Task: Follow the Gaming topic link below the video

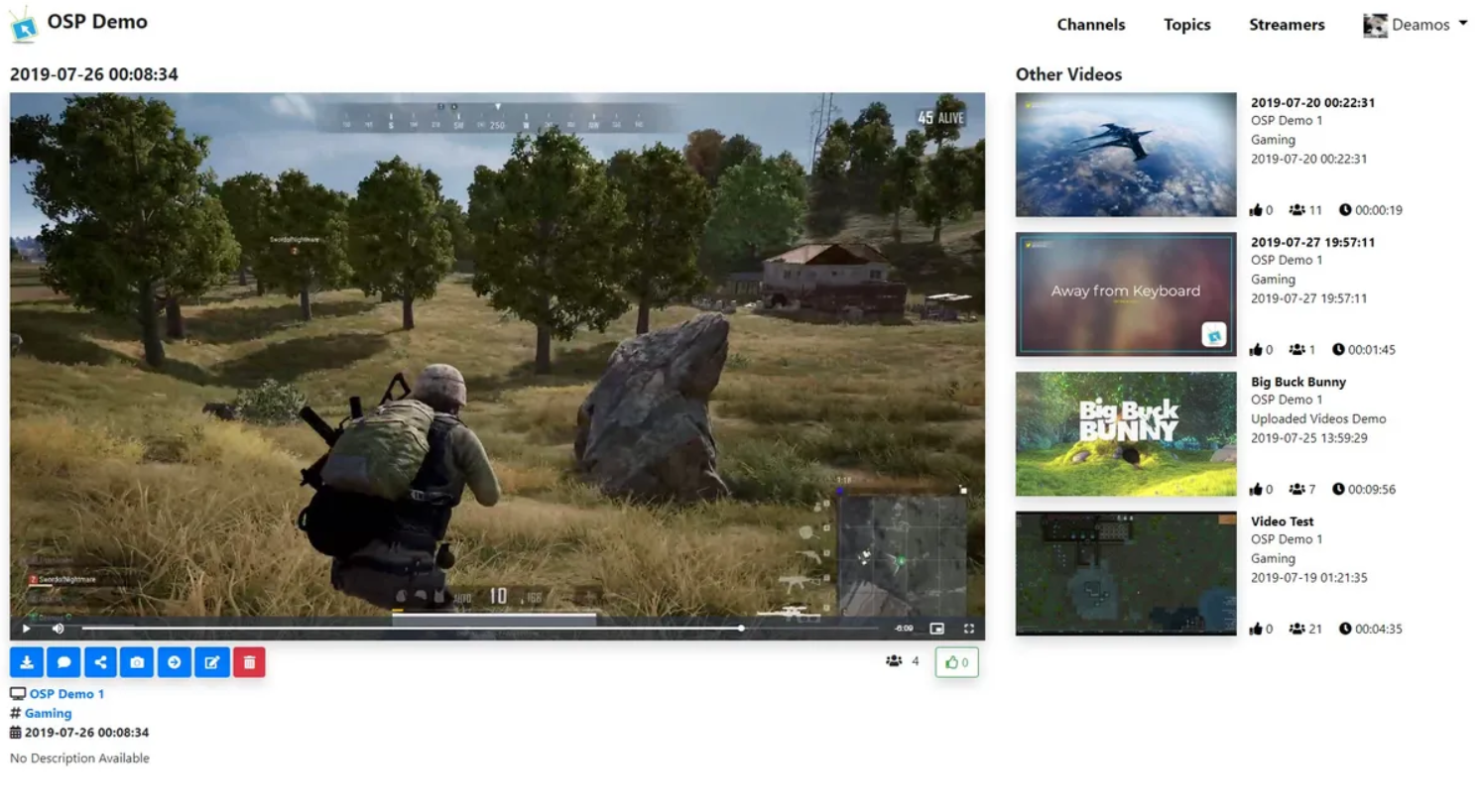Action: (48, 713)
